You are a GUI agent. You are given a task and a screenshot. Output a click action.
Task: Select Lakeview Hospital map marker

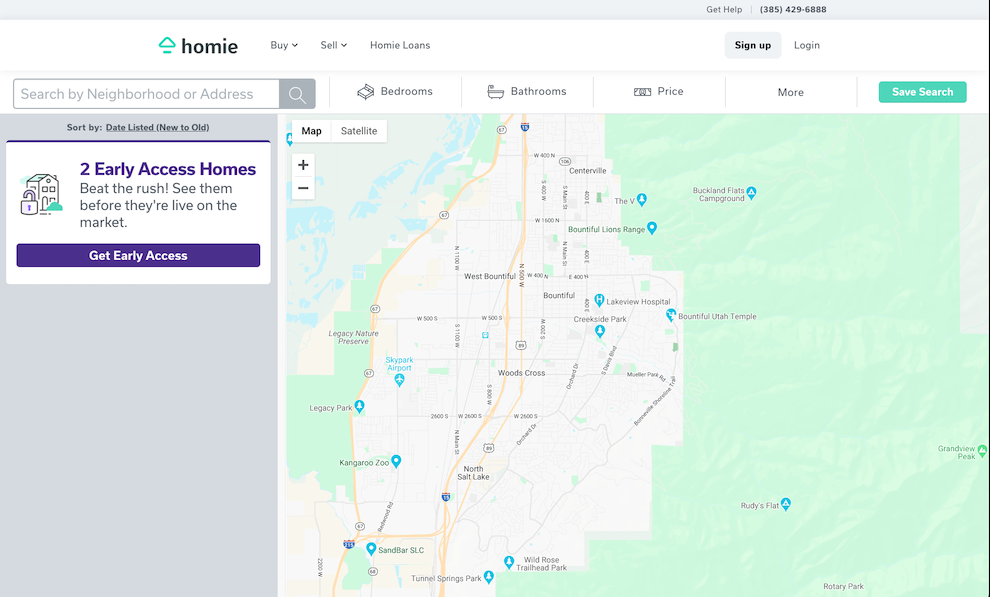599,300
